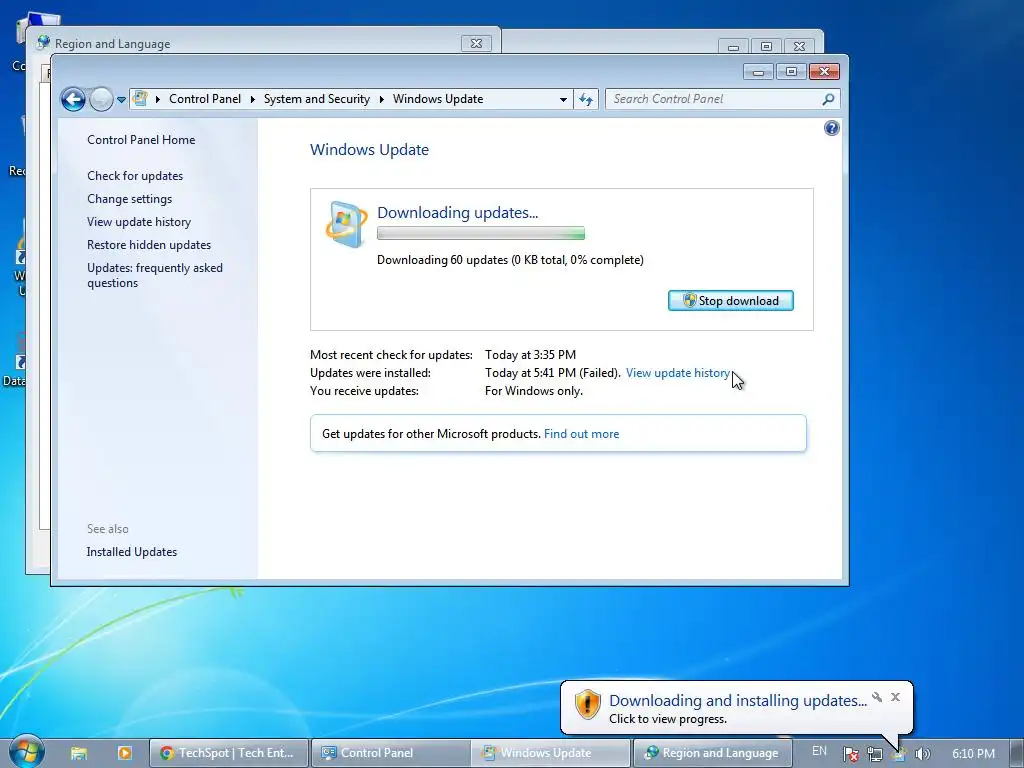1024x768 pixels.
Task: Switch to Region and Language taskbar button
Action: (x=712, y=753)
